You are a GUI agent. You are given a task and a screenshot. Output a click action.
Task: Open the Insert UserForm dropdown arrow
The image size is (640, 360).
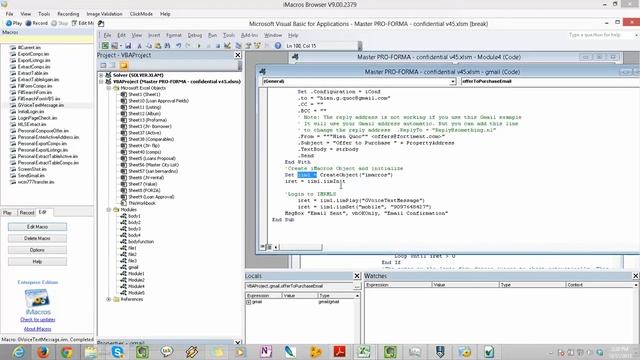click(121, 46)
